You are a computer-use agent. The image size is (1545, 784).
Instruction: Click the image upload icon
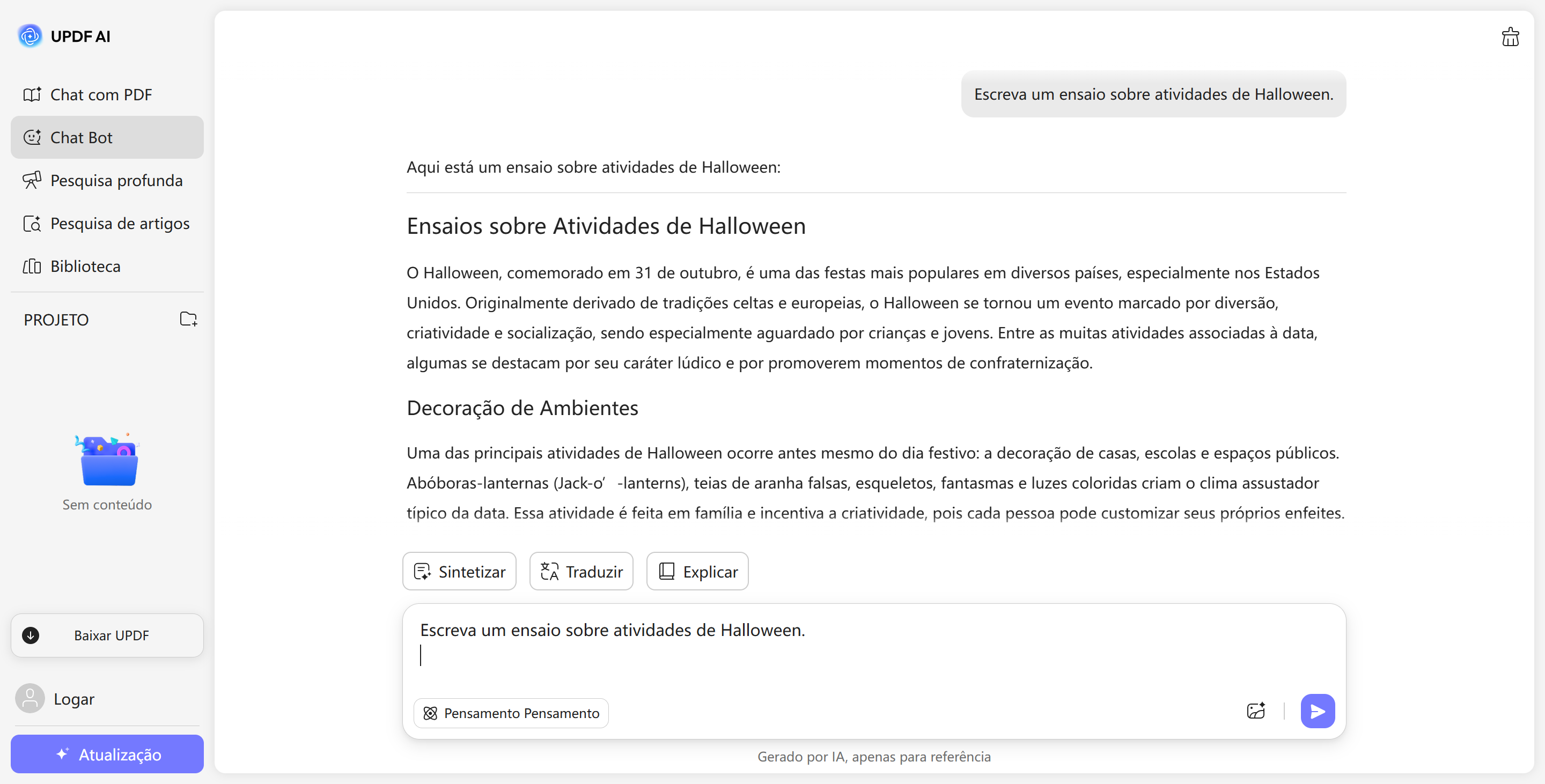tap(1255, 711)
